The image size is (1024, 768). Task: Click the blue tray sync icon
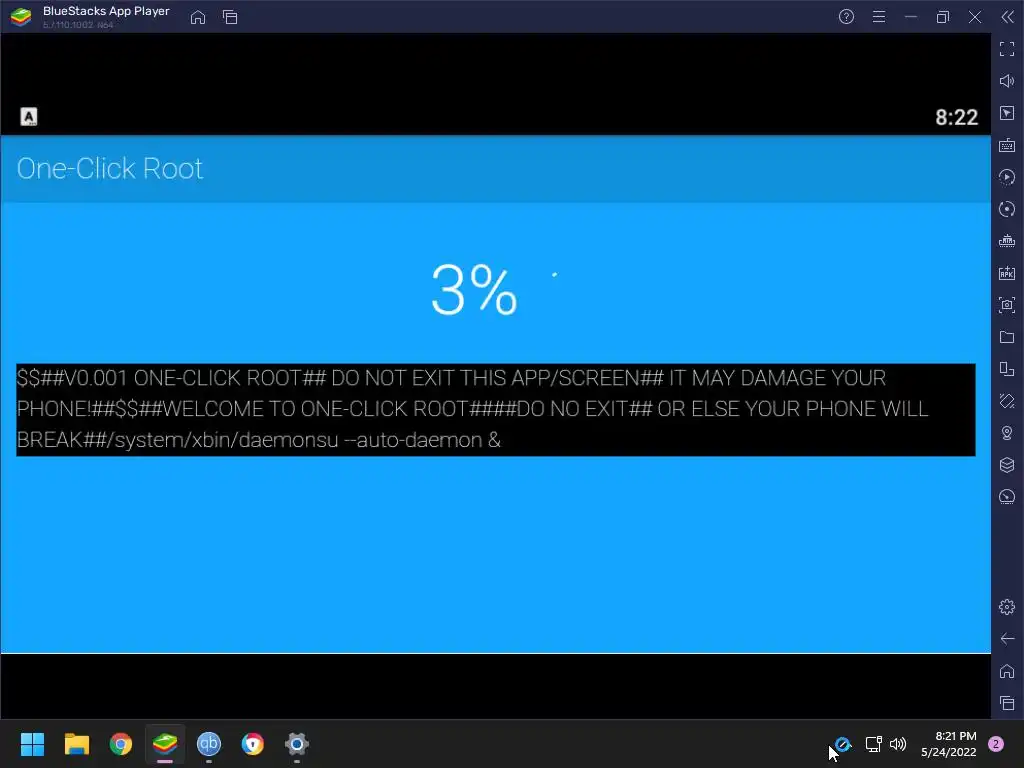(843, 744)
